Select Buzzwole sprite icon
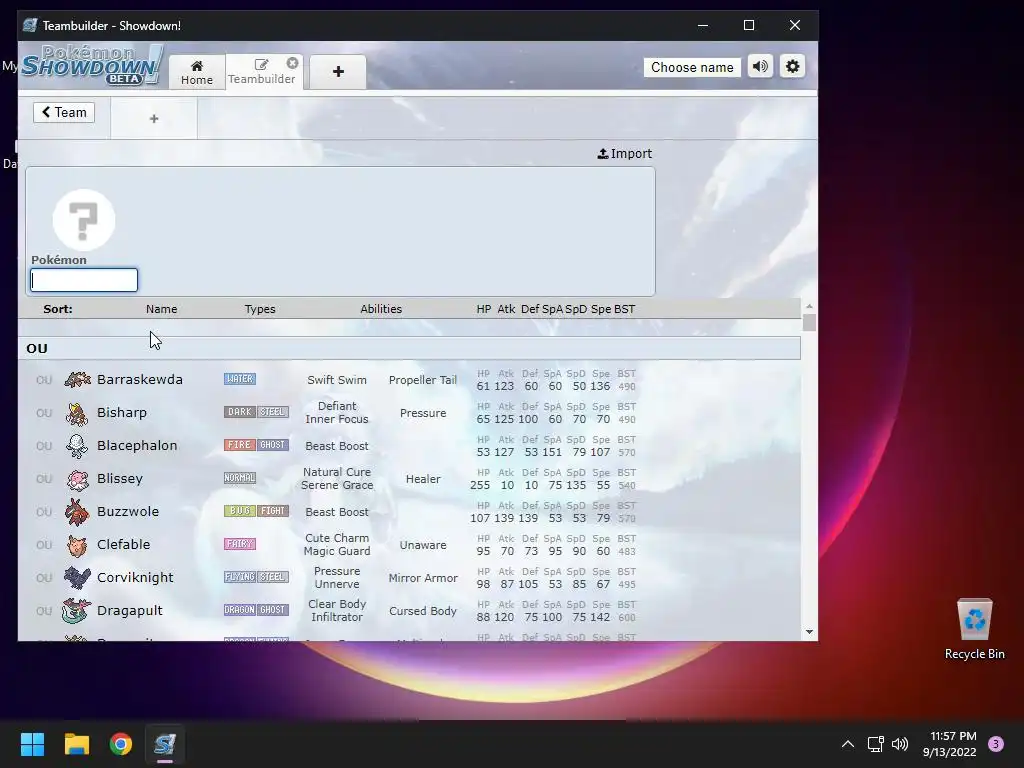 [x=77, y=511]
